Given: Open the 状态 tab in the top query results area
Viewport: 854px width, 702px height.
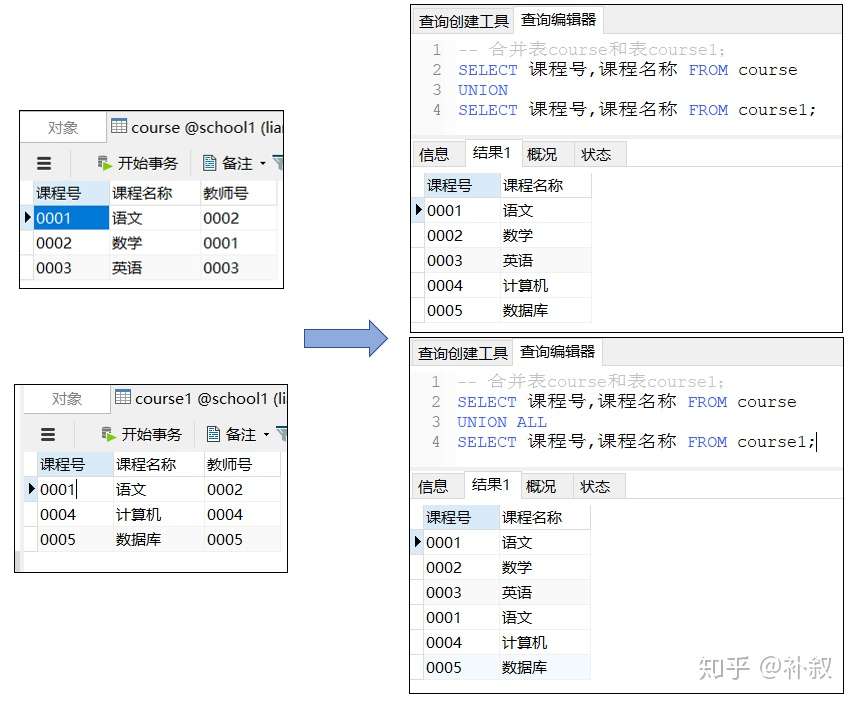Looking at the screenshot, I should 597,153.
